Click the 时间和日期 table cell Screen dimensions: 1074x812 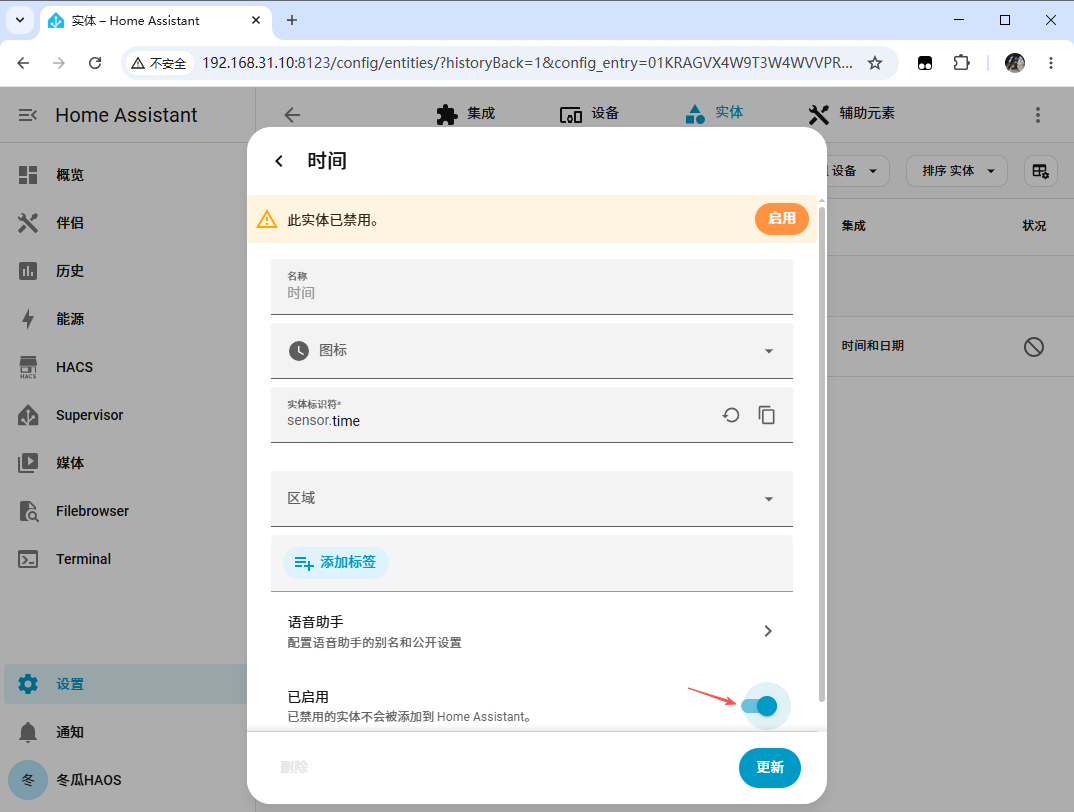[x=873, y=346]
